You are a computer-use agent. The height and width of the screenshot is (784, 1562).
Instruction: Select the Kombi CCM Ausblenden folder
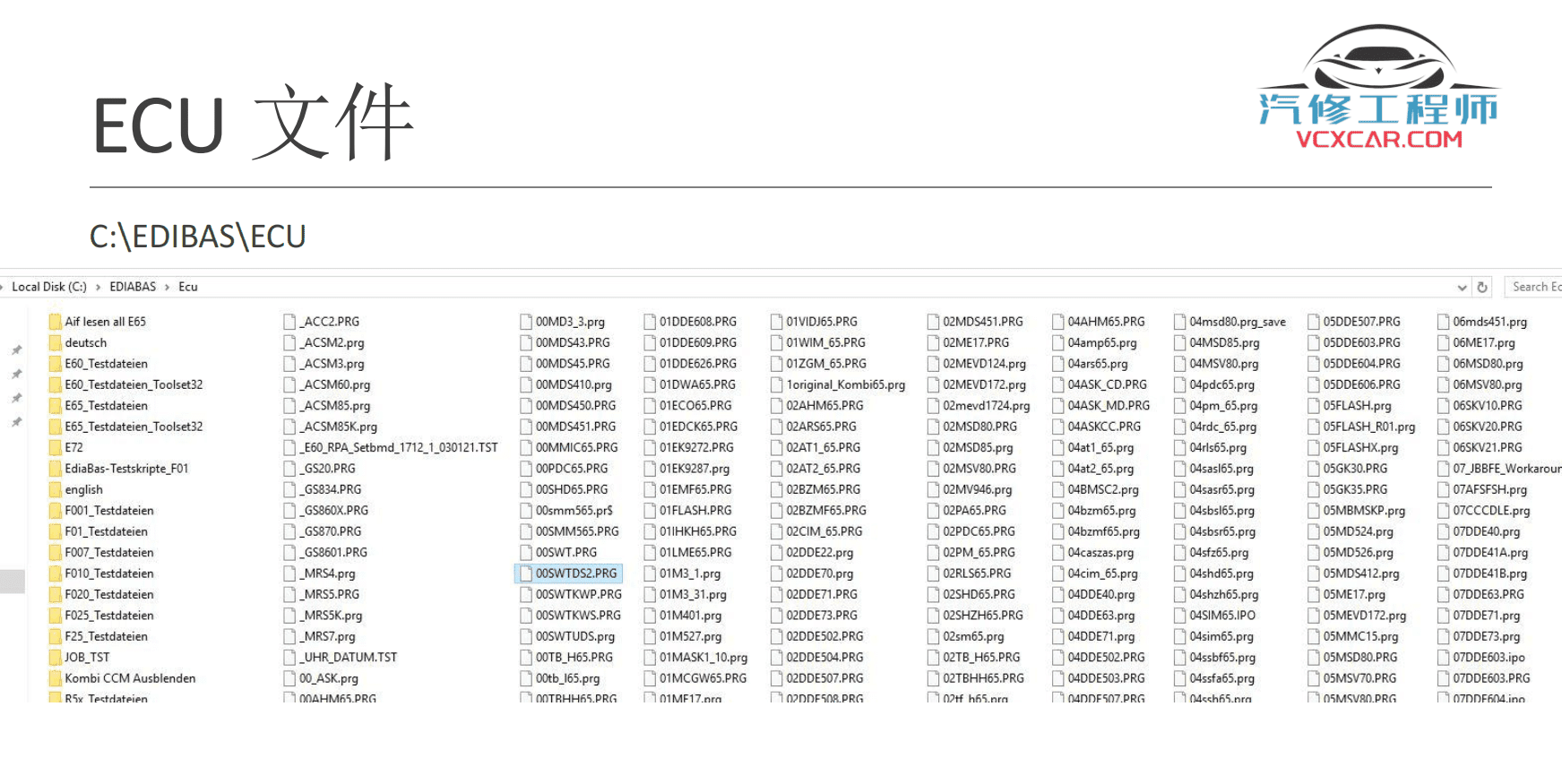tap(129, 678)
